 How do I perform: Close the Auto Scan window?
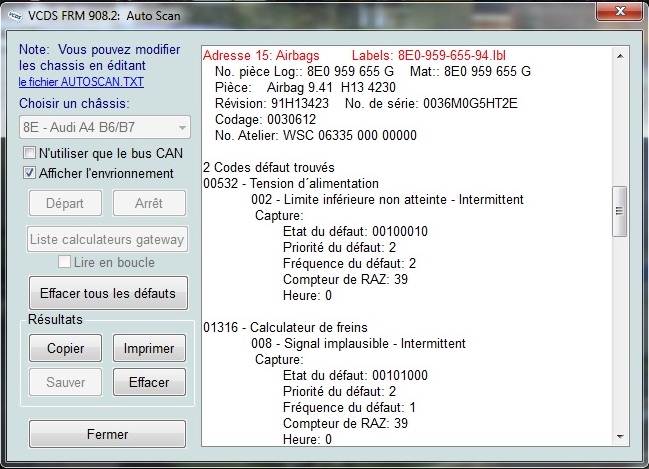[x=620, y=11]
